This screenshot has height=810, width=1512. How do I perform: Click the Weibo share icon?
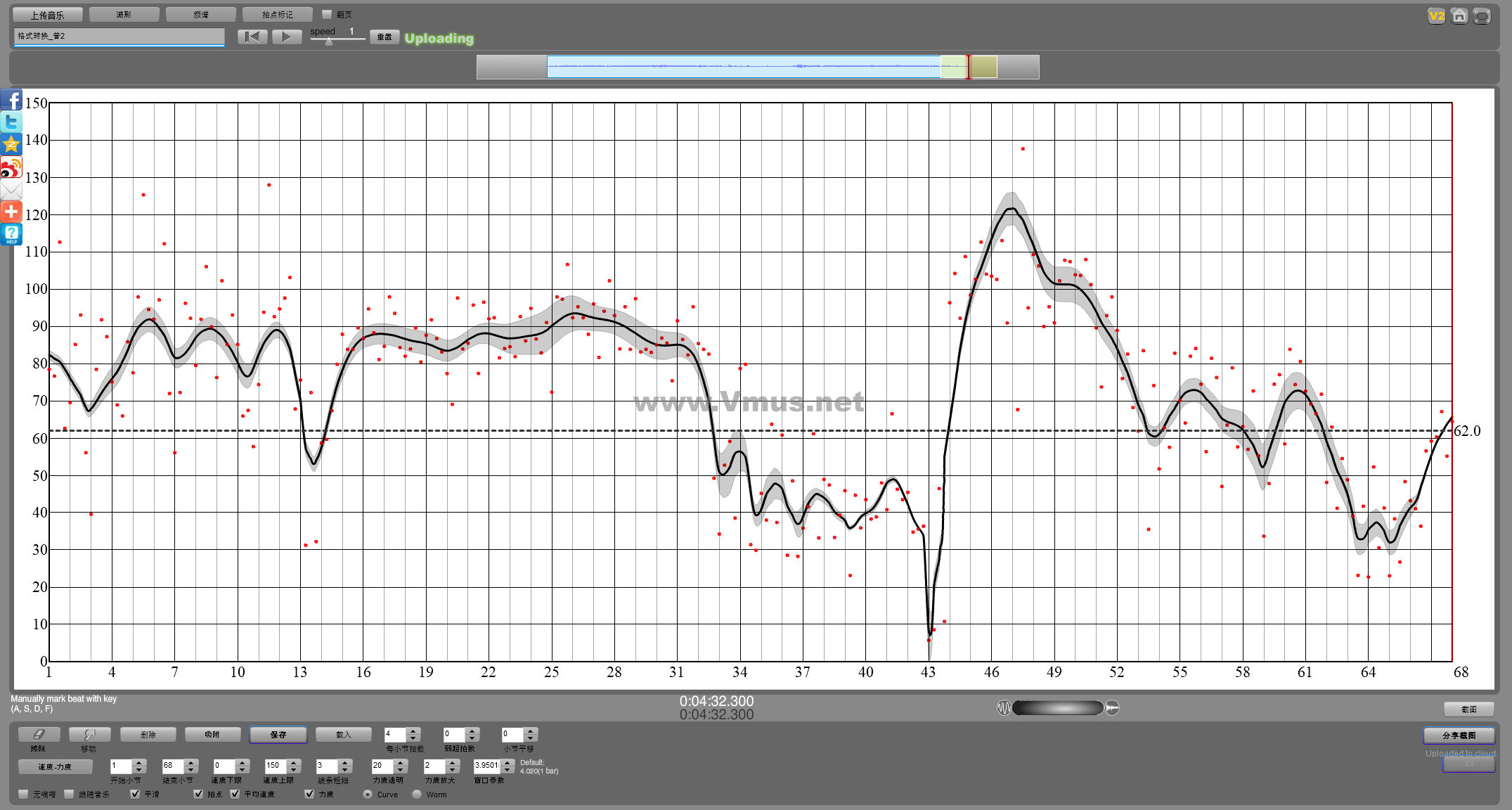point(11,167)
